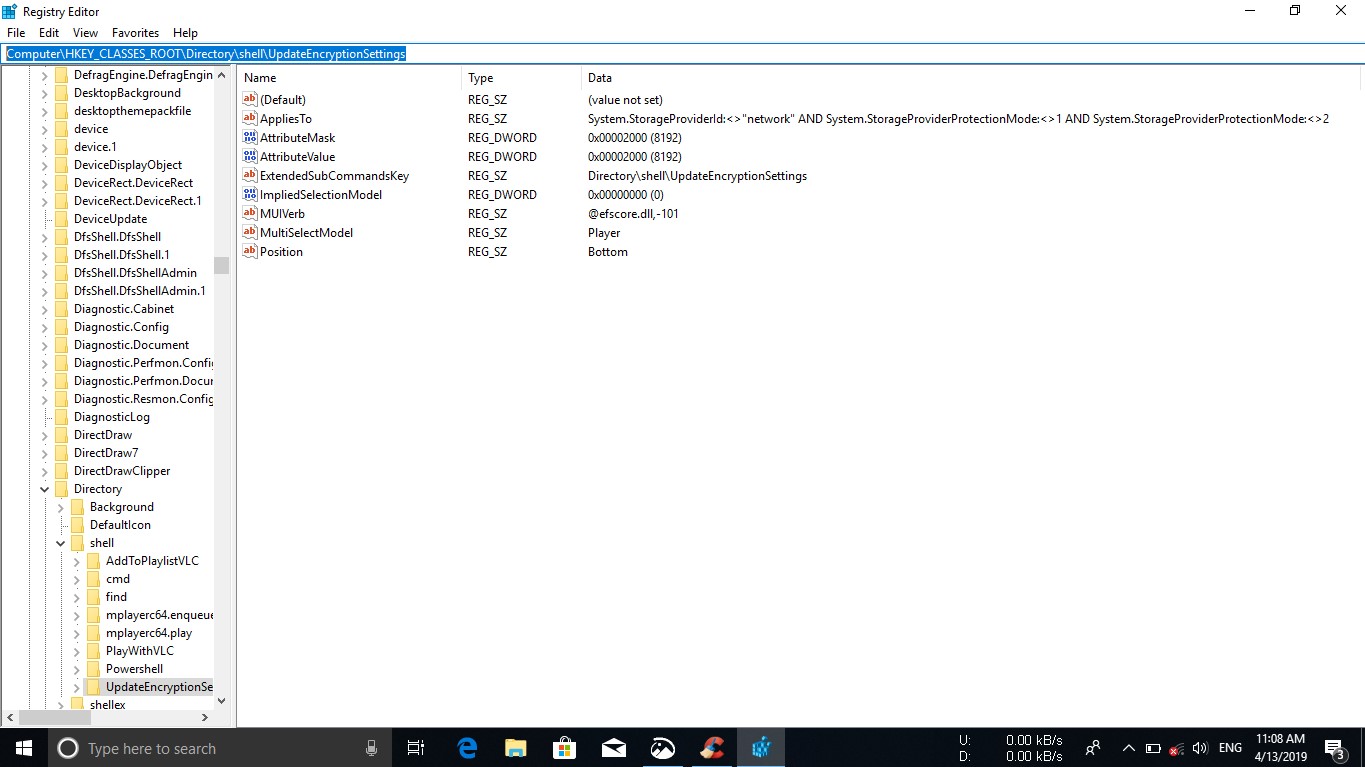Click the Registry Editor taskbar icon
This screenshot has height=767, width=1365.
click(761, 748)
